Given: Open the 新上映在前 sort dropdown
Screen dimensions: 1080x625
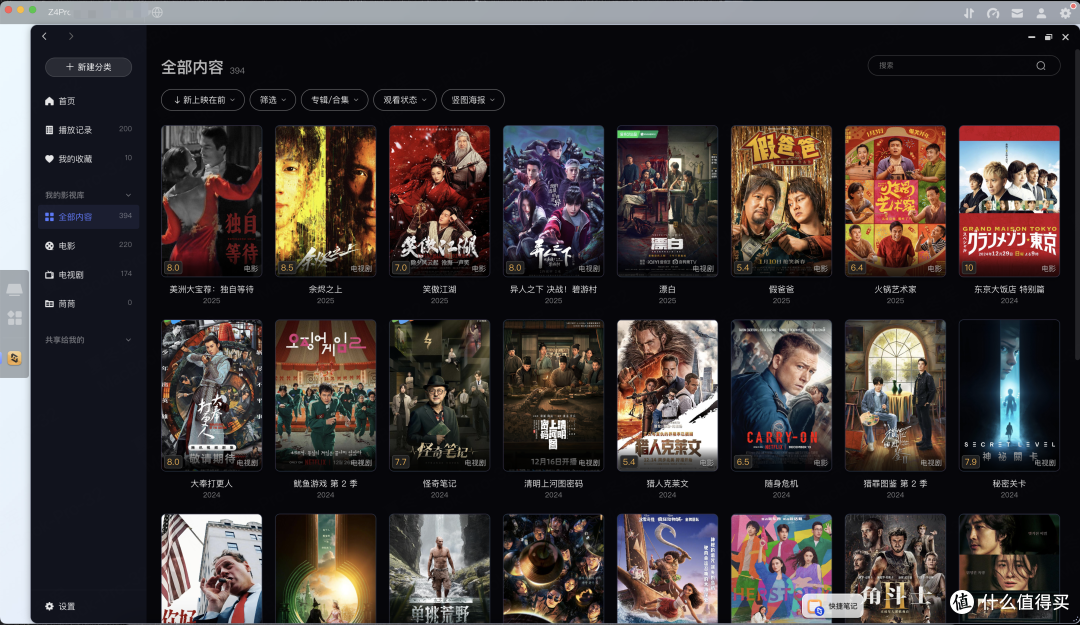Looking at the screenshot, I should point(202,100).
